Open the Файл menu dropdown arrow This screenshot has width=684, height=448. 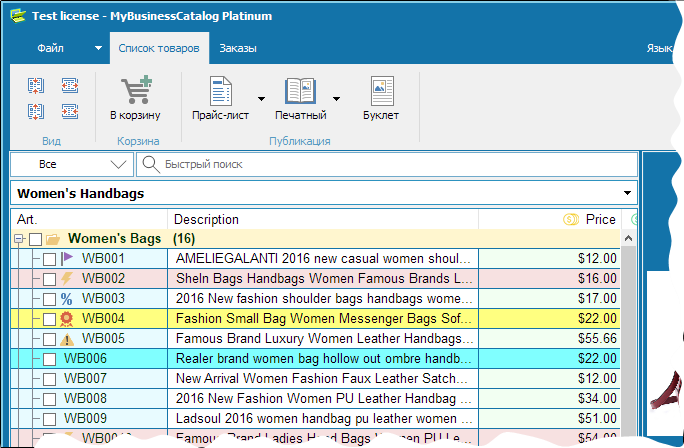tap(99, 48)
